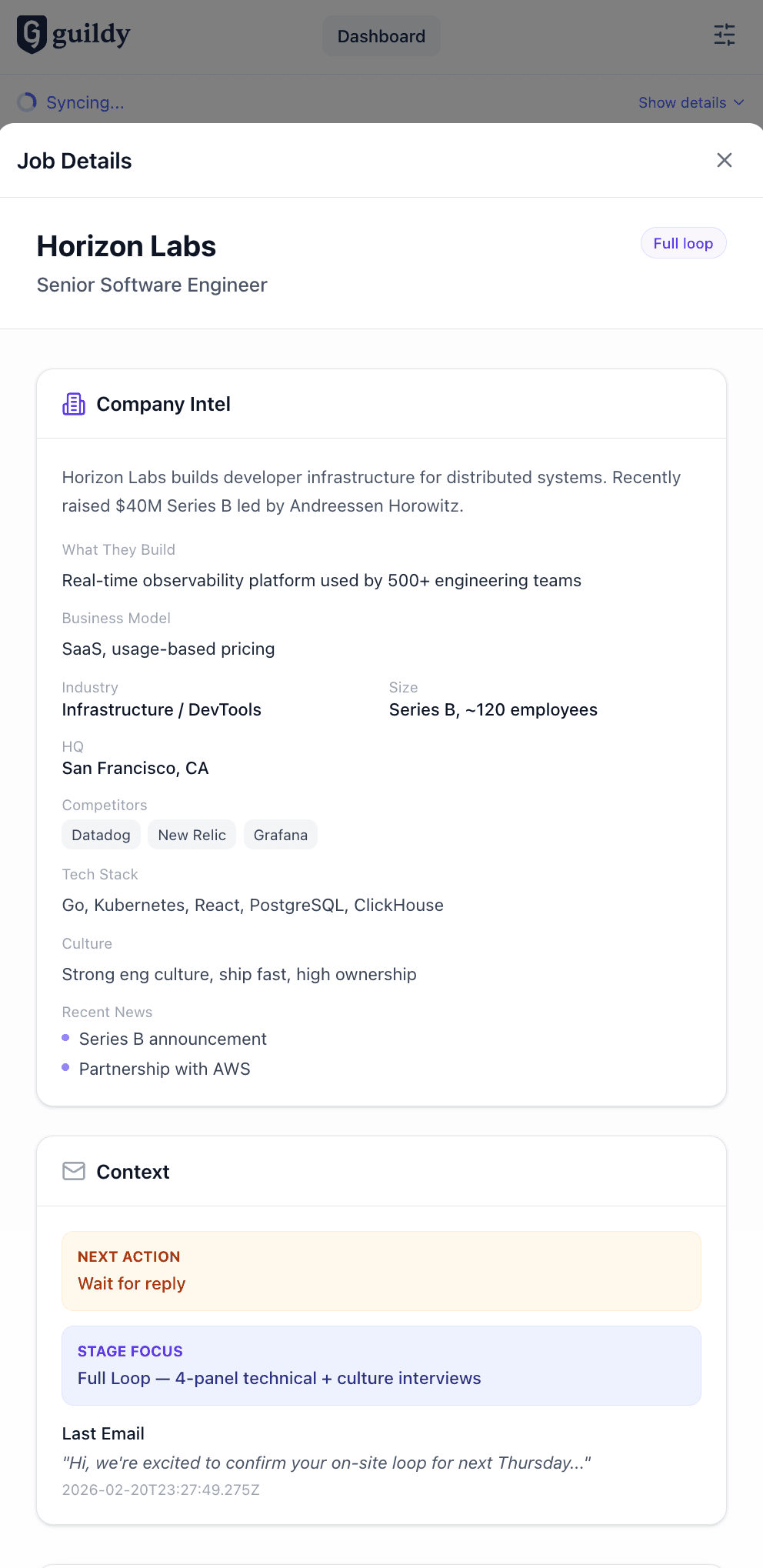
Task: Open the NEXT ACTION Wait for reply card
Action: click(381, 1269)
